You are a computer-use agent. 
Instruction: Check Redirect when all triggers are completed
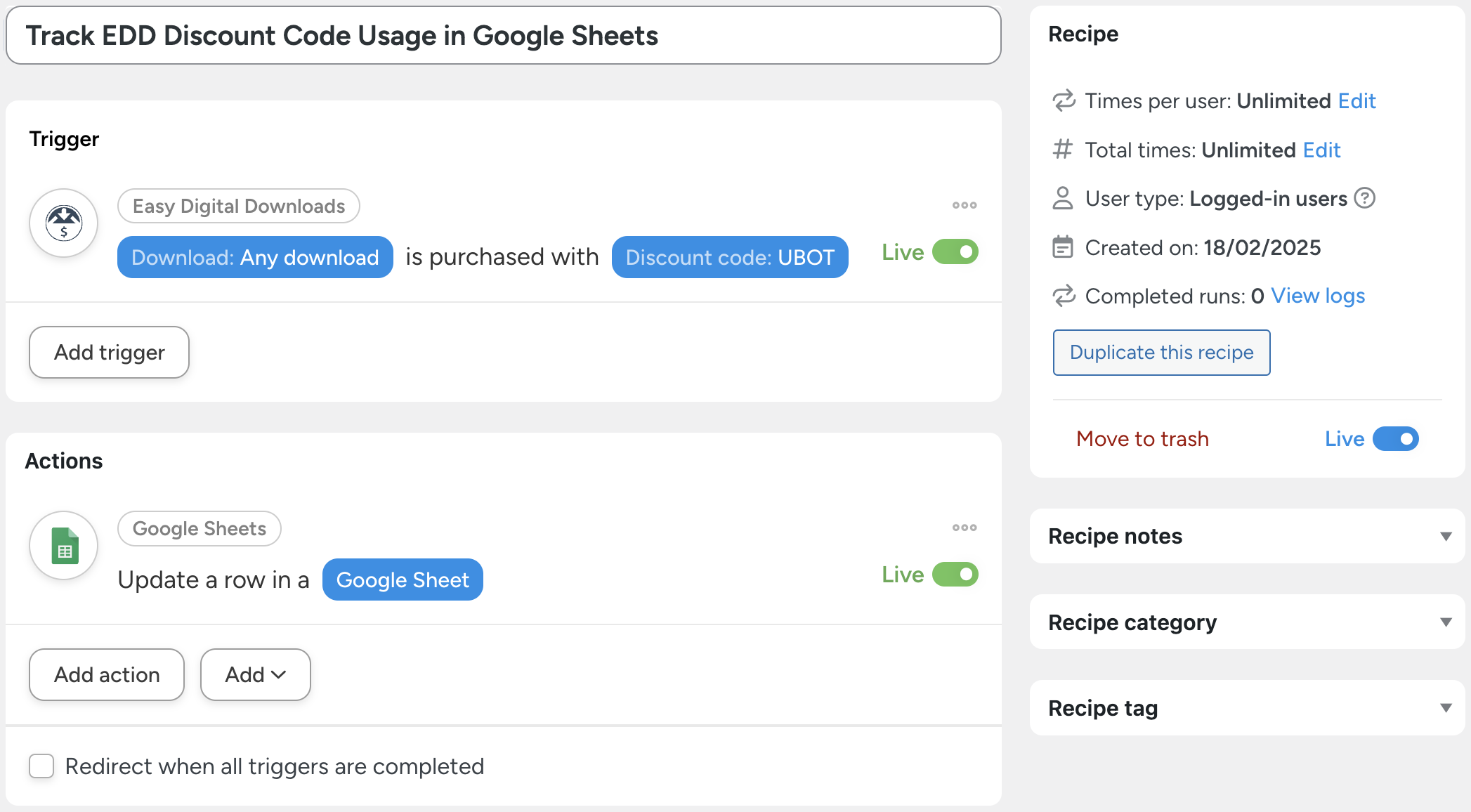pos(41,766)
